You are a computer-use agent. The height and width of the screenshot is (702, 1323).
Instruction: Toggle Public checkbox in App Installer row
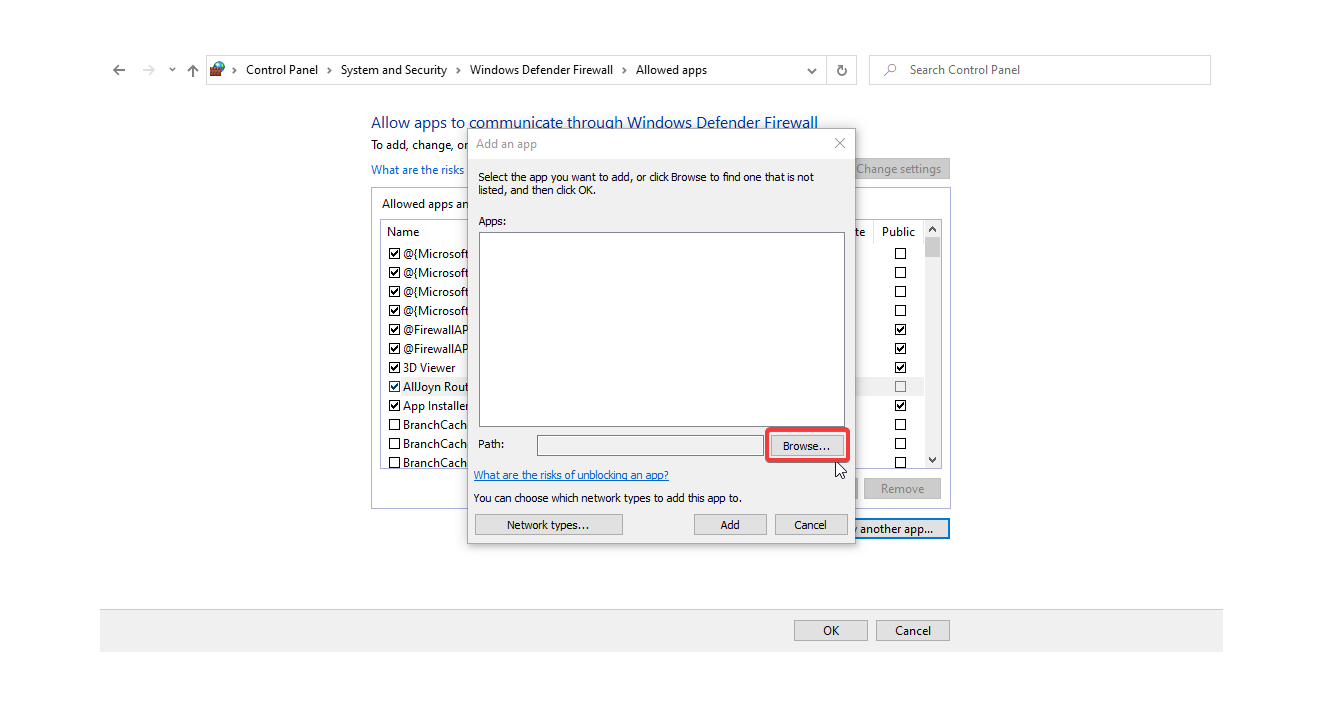[900, 406]
